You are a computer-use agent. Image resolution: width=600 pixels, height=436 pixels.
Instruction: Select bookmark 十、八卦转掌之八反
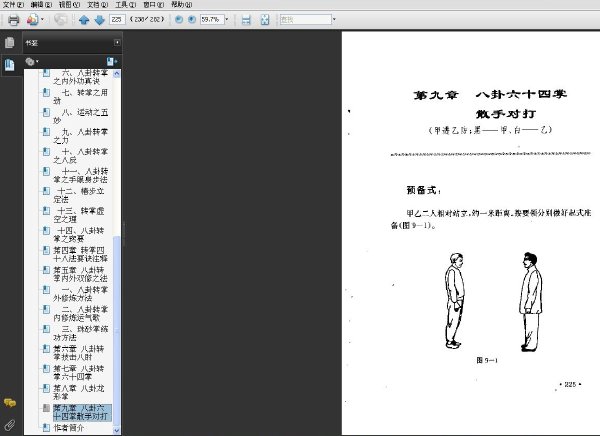80,156
